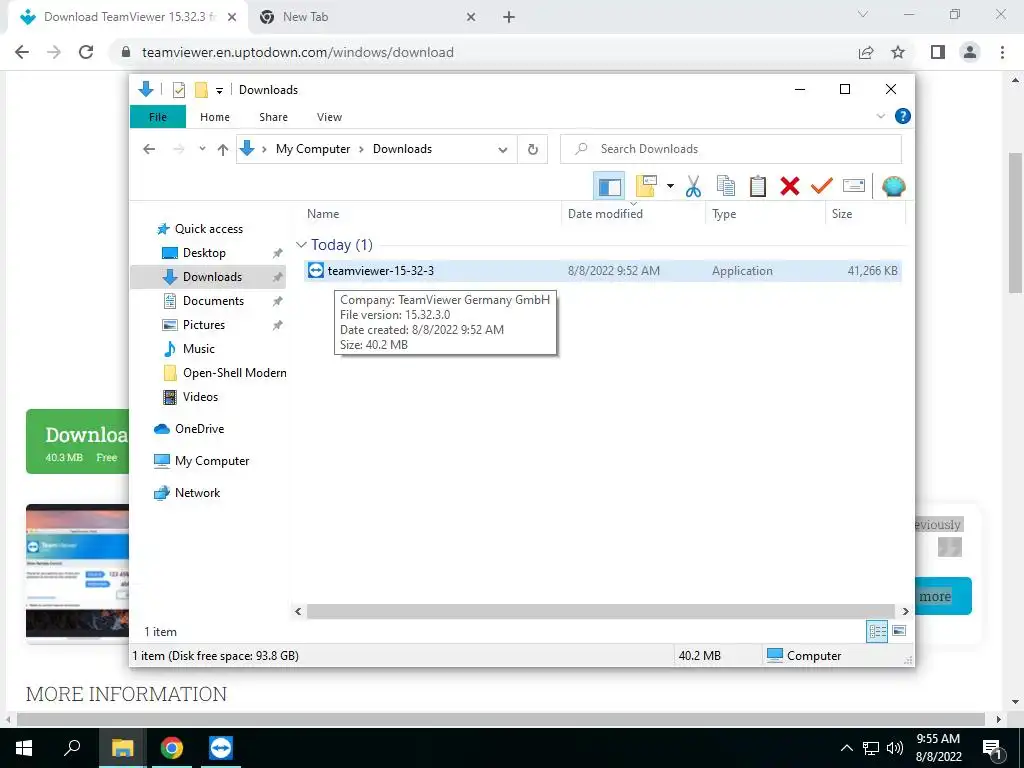Image resolution: width=1024 pixels, height=768 pixels.
Task: Click the New folder quick access icon
Action: click(201, 90)
